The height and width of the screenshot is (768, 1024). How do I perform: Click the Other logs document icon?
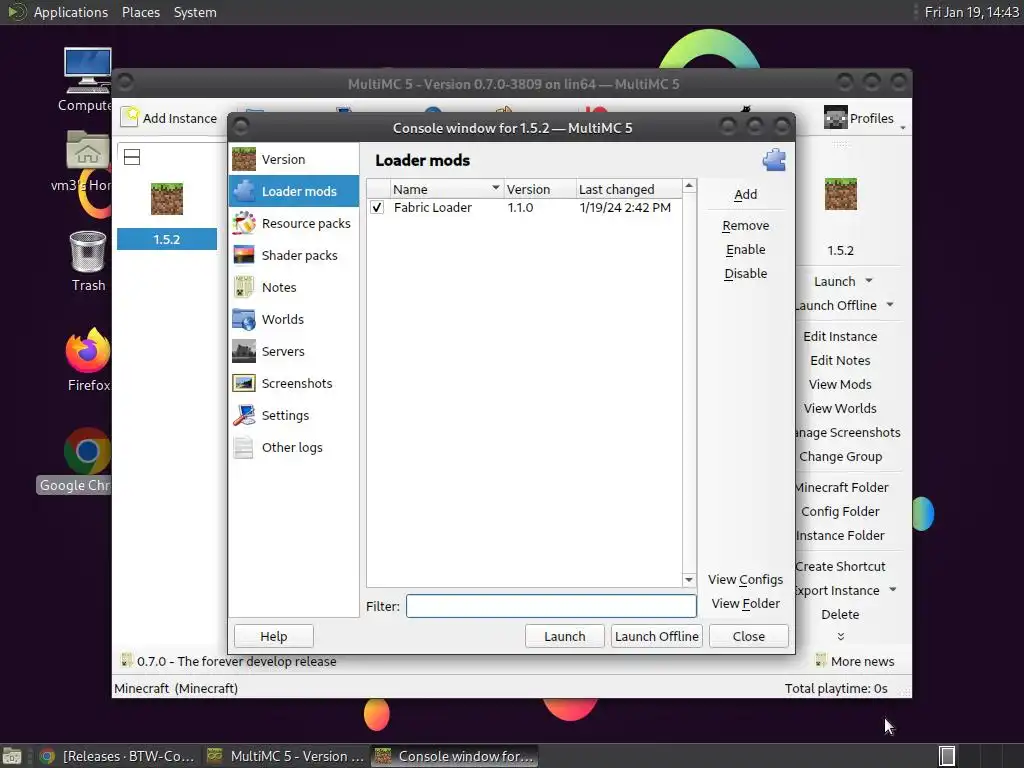[244, 447]
